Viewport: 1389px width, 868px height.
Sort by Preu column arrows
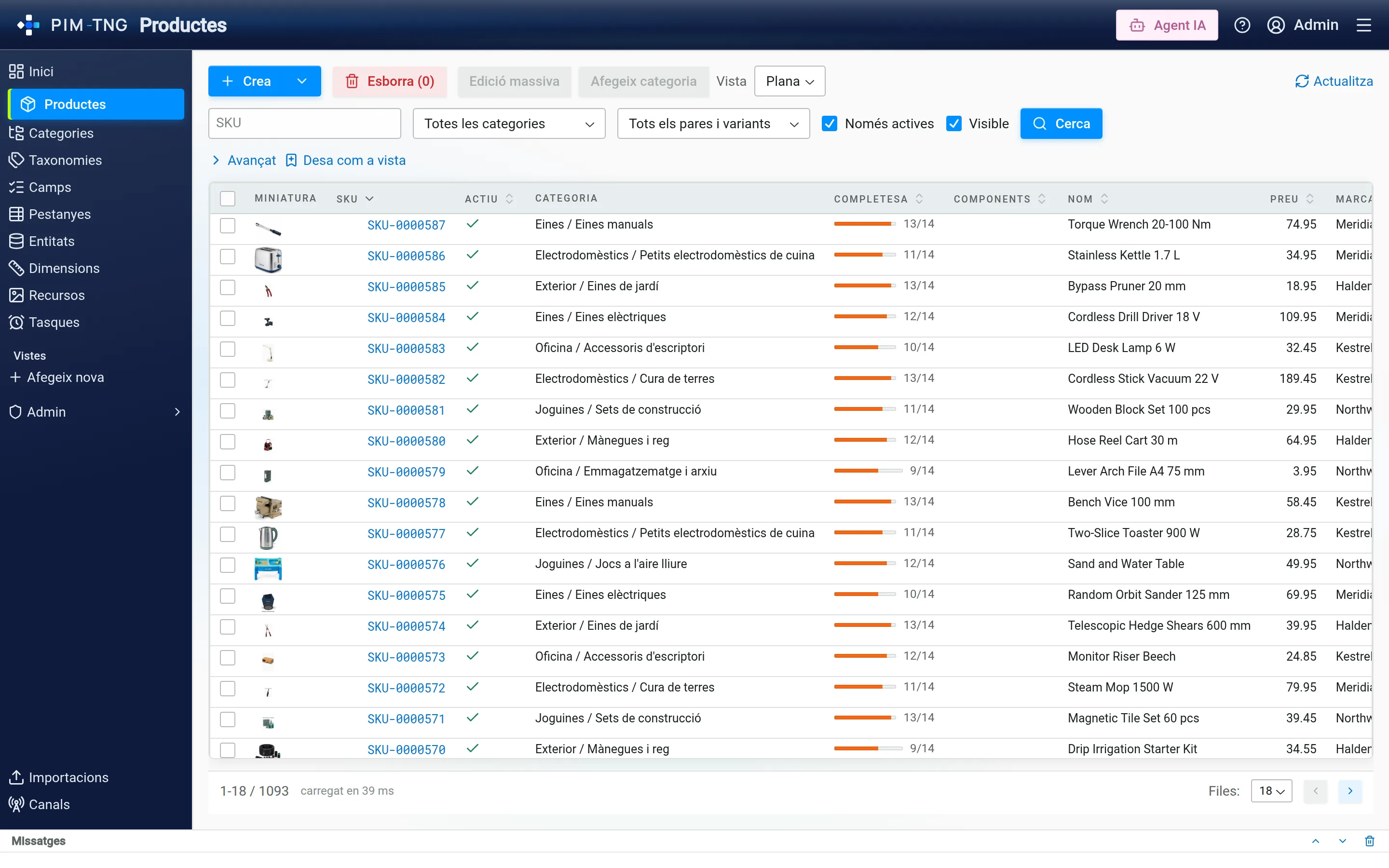click(x=1310, y=199)
